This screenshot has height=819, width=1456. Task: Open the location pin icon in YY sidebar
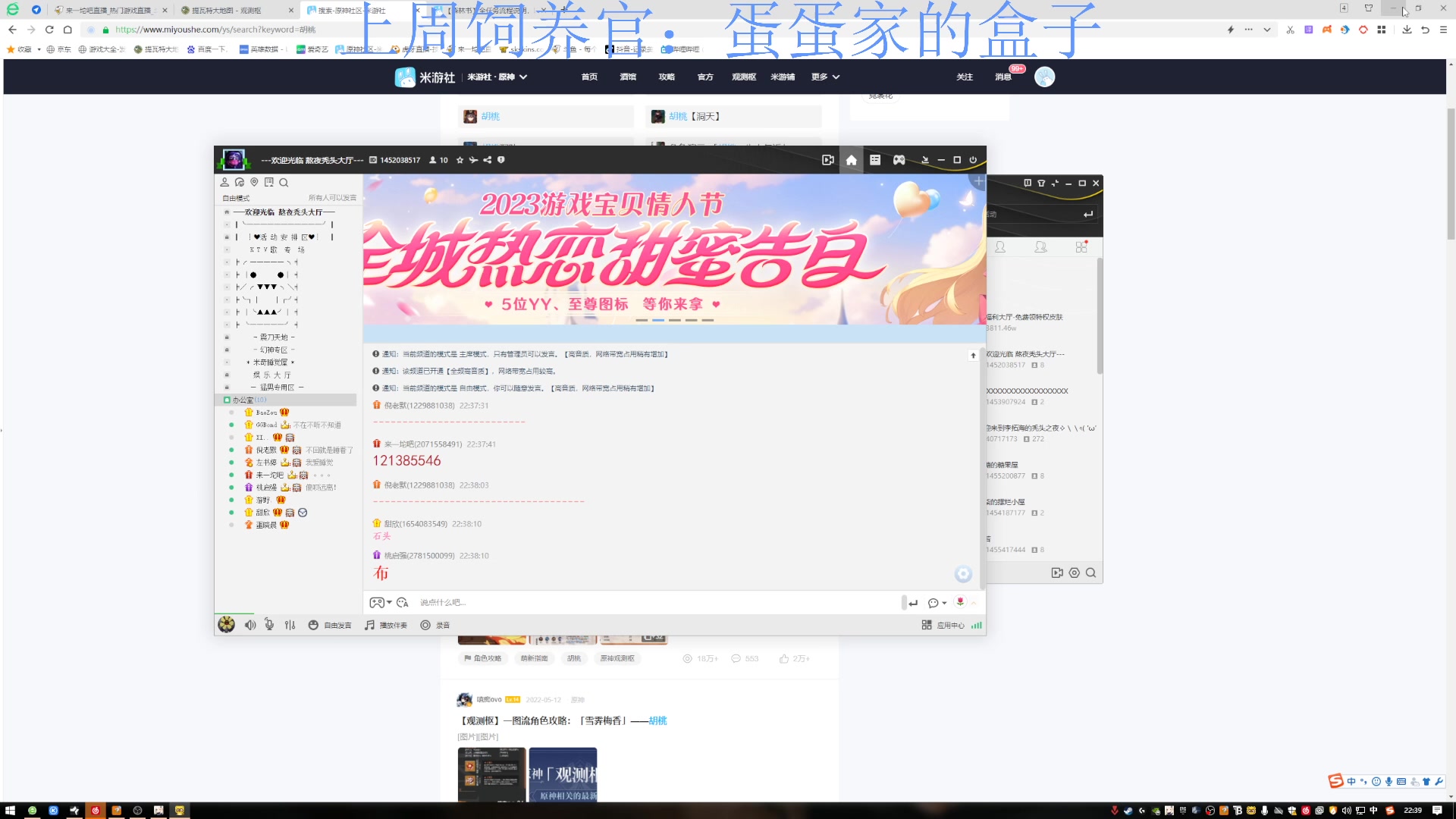[x=254, y=182]
